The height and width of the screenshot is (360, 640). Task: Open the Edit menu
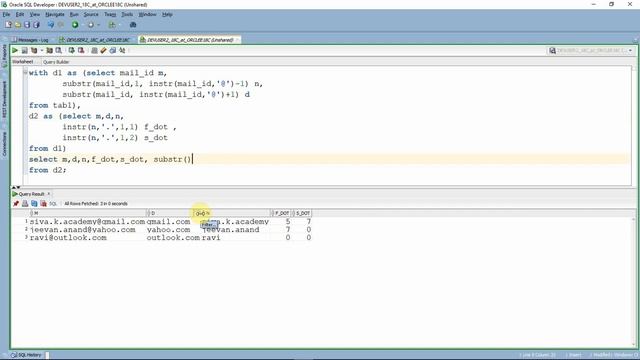(20, 14)
